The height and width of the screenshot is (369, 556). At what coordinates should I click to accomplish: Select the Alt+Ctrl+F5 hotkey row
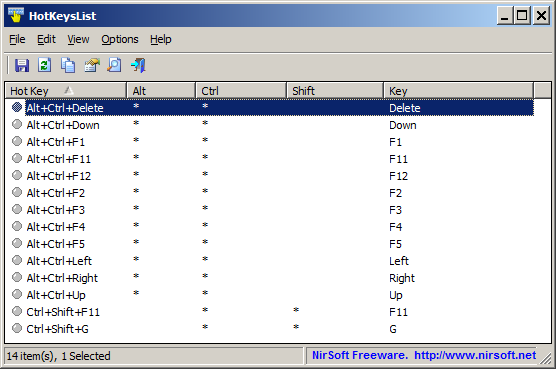pos(269,244)
